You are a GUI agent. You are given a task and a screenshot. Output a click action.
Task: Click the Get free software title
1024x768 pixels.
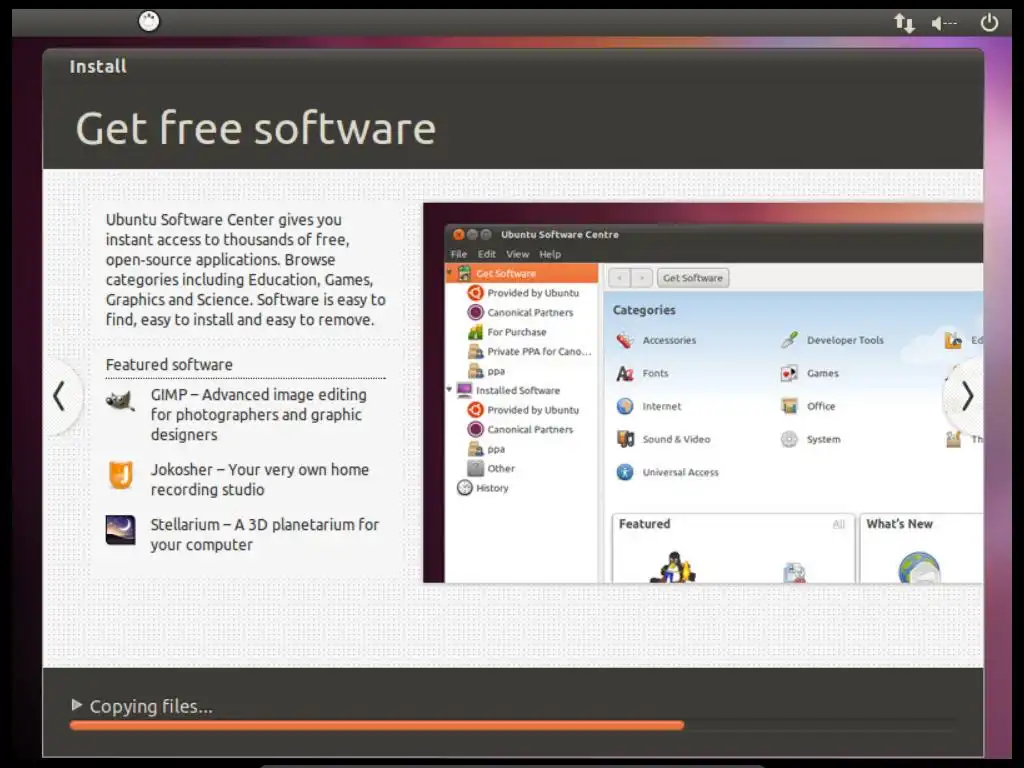pyautogui.click(x=255, y=128)
